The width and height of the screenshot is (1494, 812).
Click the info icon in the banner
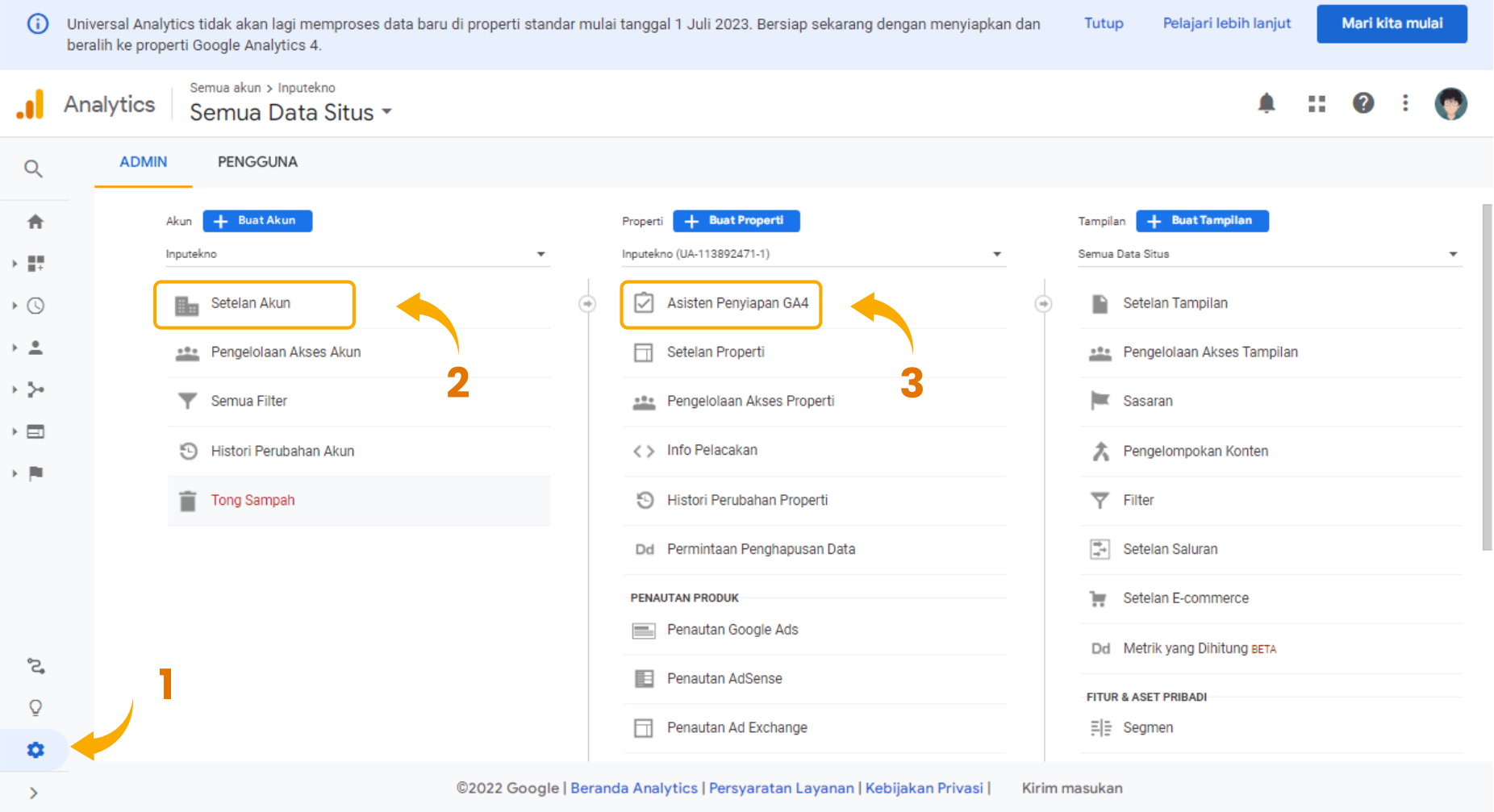click(38, 23)
